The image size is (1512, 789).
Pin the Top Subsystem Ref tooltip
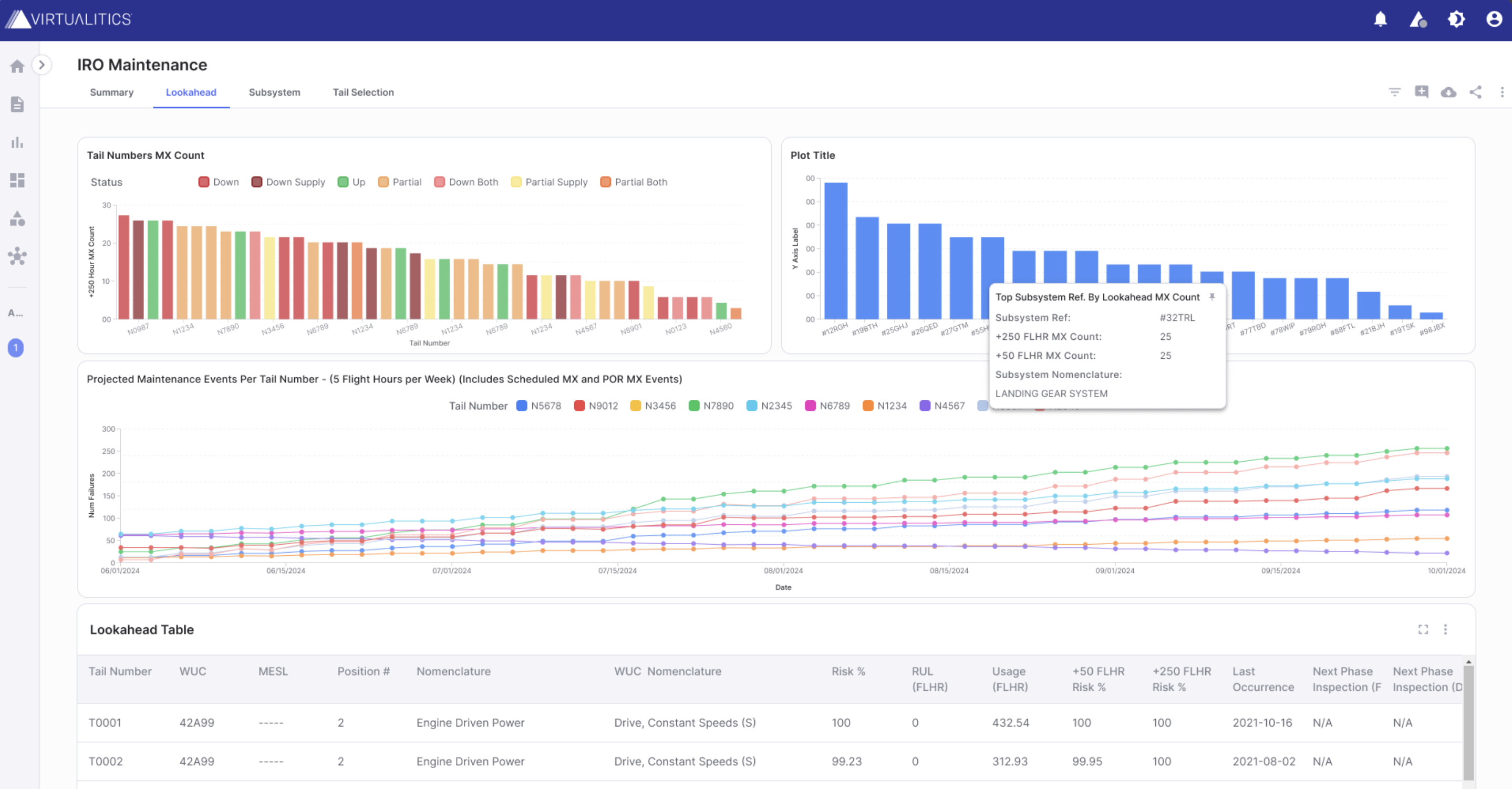(x=1212, y=297)
